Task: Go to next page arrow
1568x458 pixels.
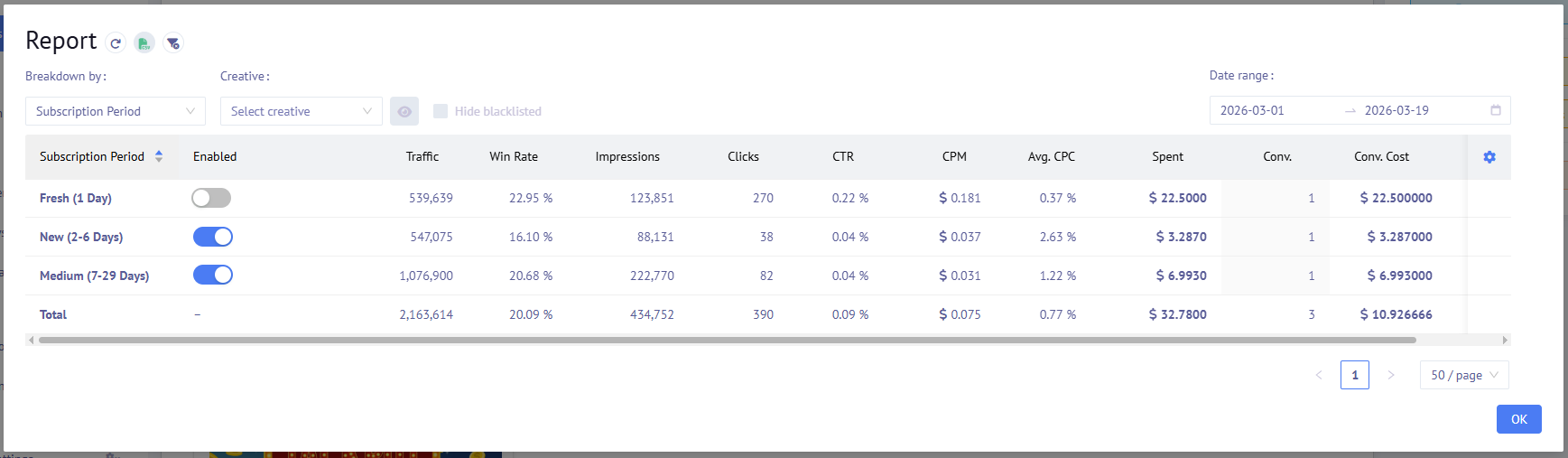Action: [x=1391, y=375]
